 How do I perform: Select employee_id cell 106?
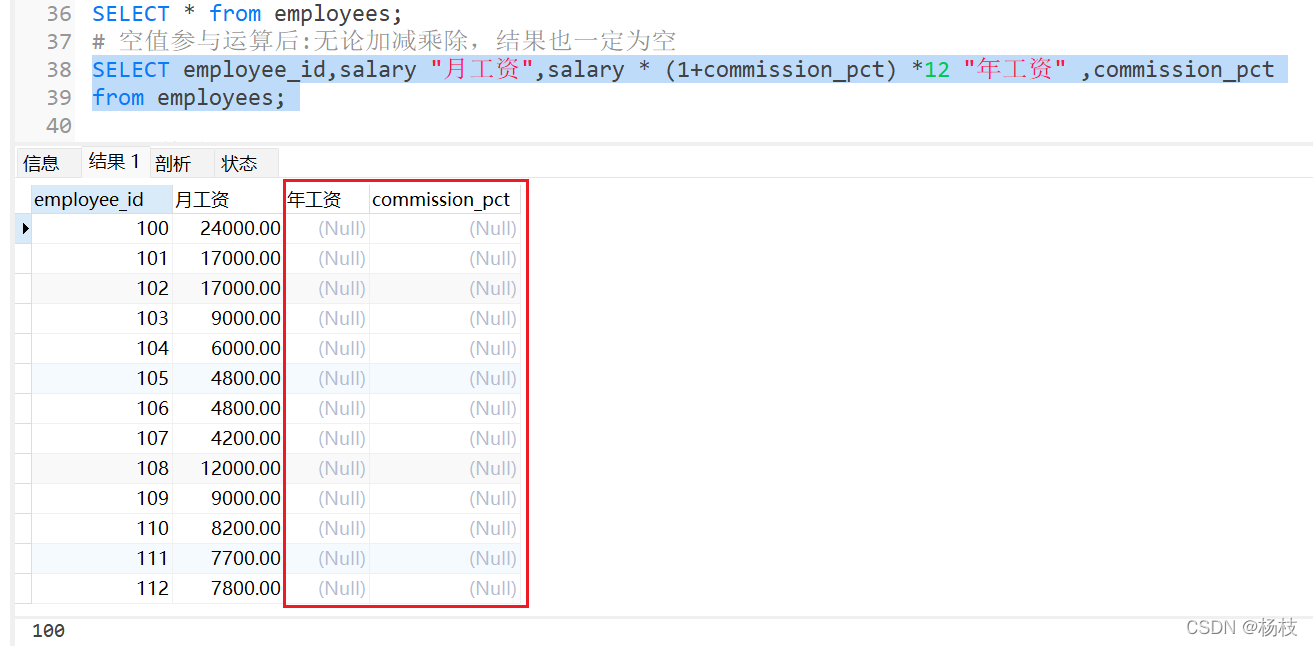click(x=102, y=408)
